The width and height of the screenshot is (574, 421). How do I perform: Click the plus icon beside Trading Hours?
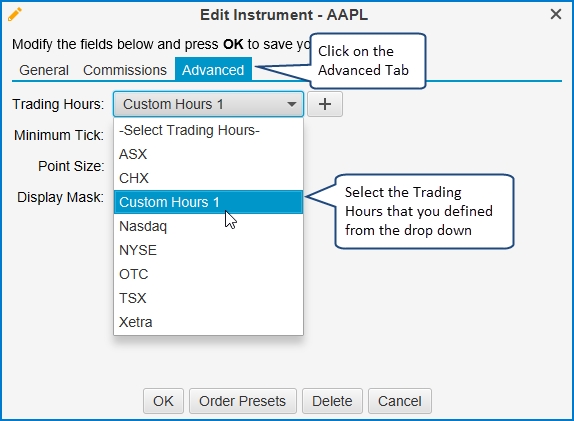pos(325,104)
